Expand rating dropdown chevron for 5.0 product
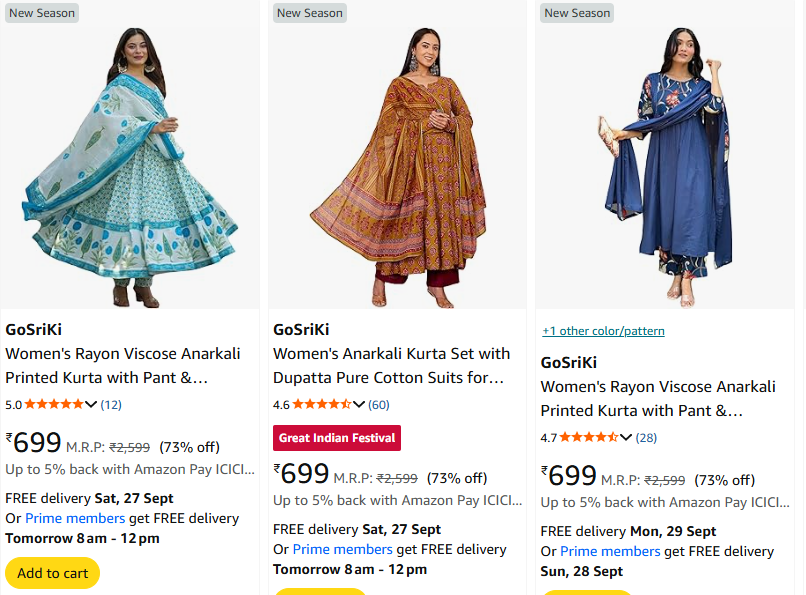The width and height of the screenshot is (806, 595). [92, 405]
